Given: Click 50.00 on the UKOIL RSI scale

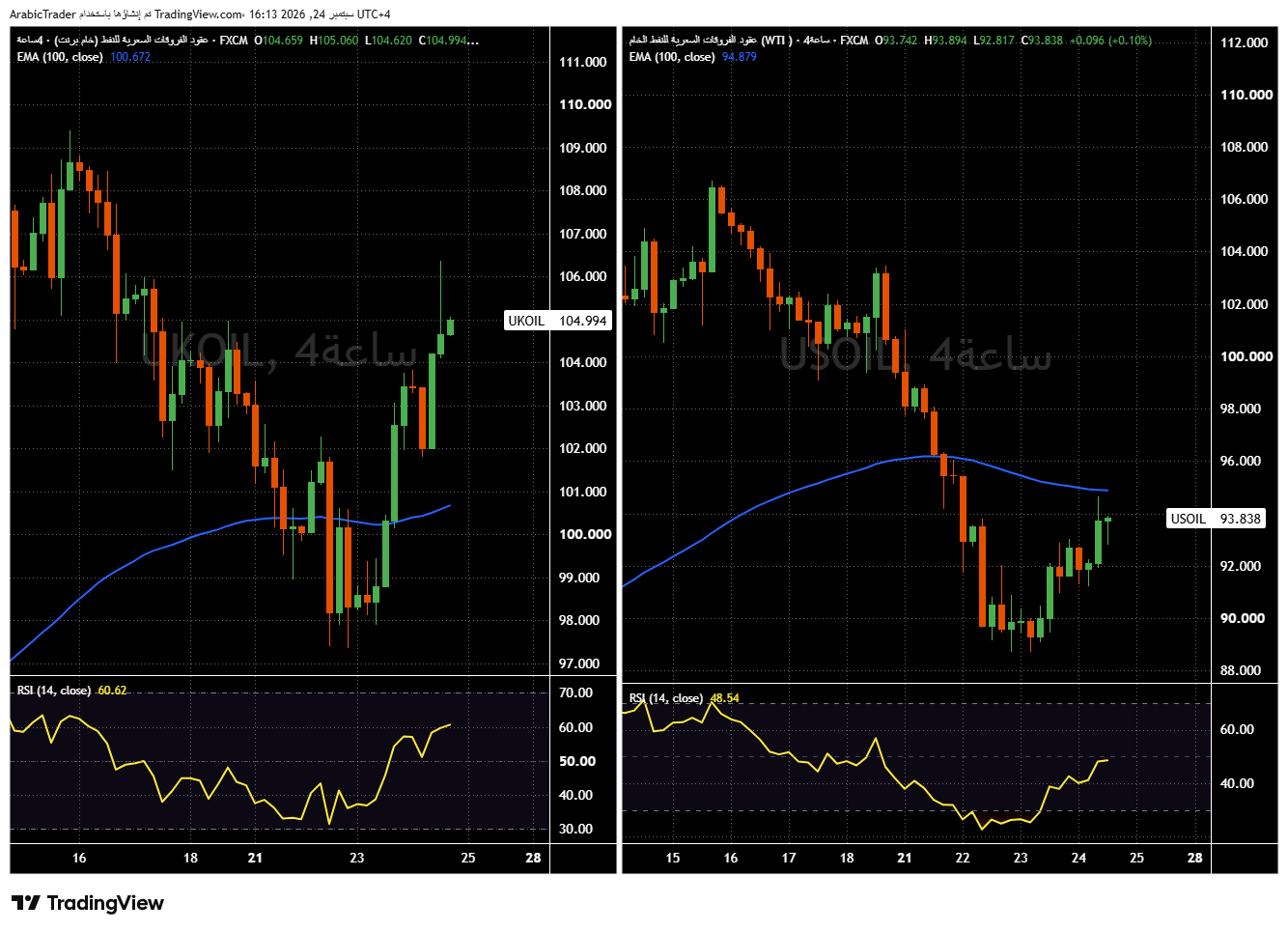Looking at the screenshot, I should [576, 761].
